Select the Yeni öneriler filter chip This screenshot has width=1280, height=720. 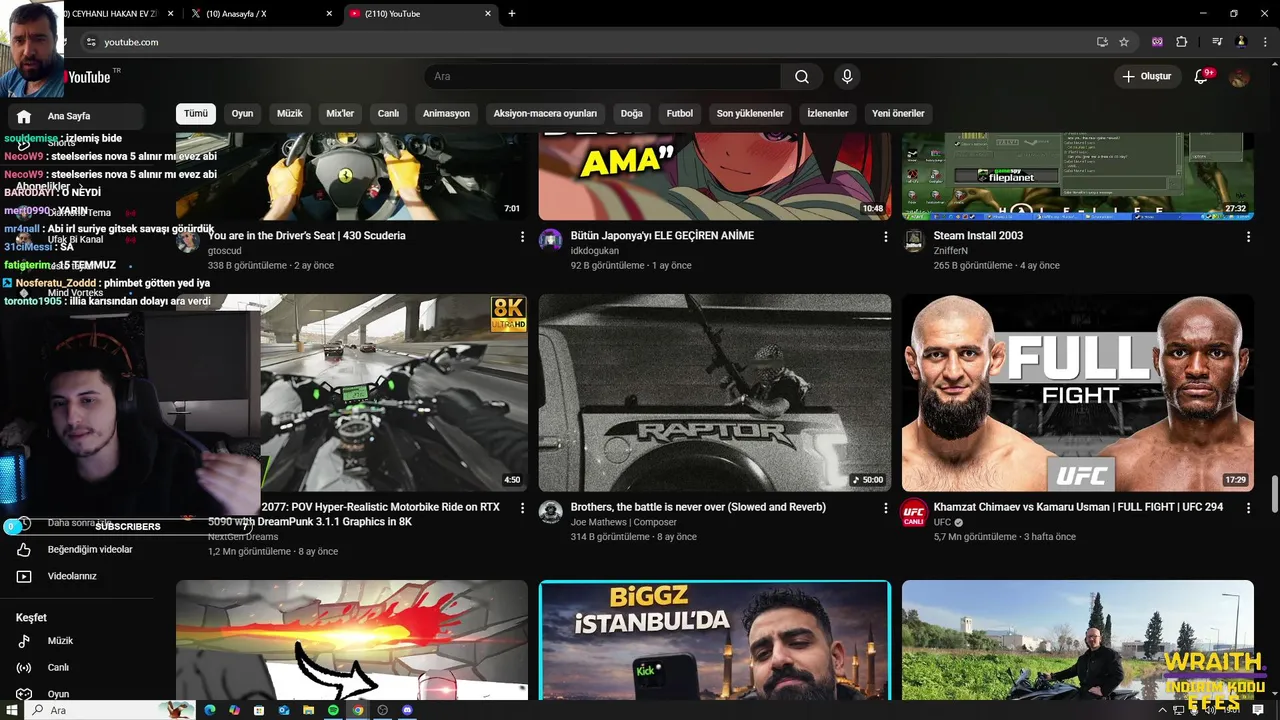click(x=898, y=113)
